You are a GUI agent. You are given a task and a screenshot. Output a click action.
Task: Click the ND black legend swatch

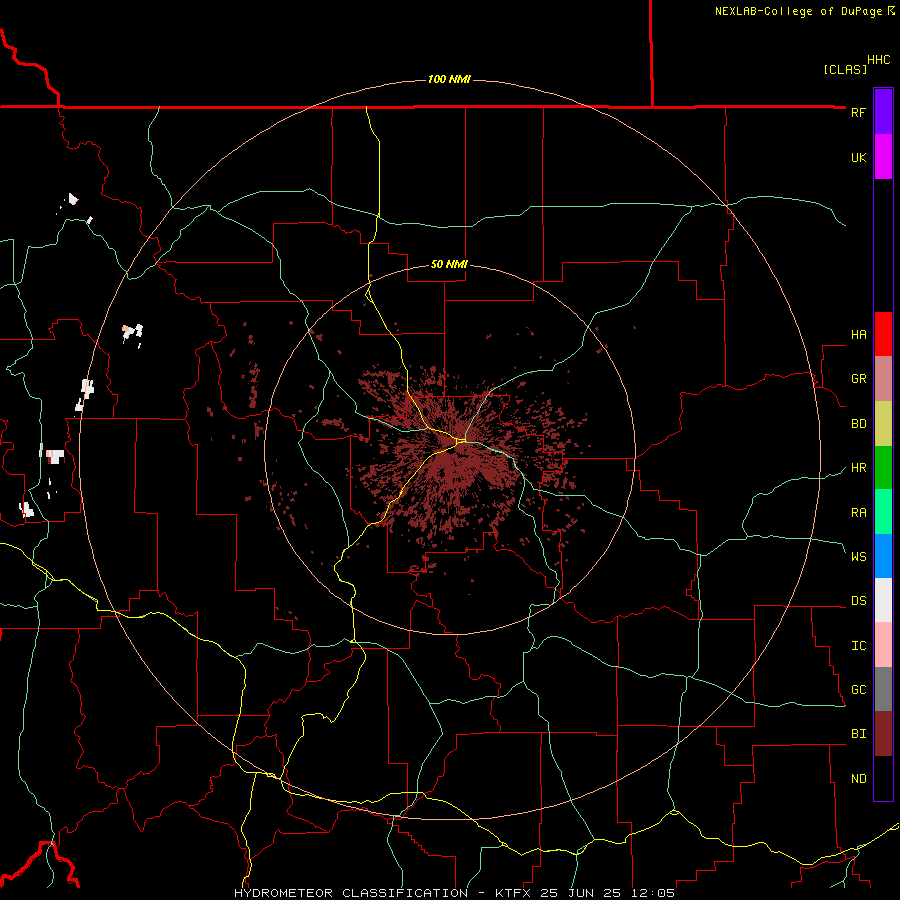click(x=883, y=778)
